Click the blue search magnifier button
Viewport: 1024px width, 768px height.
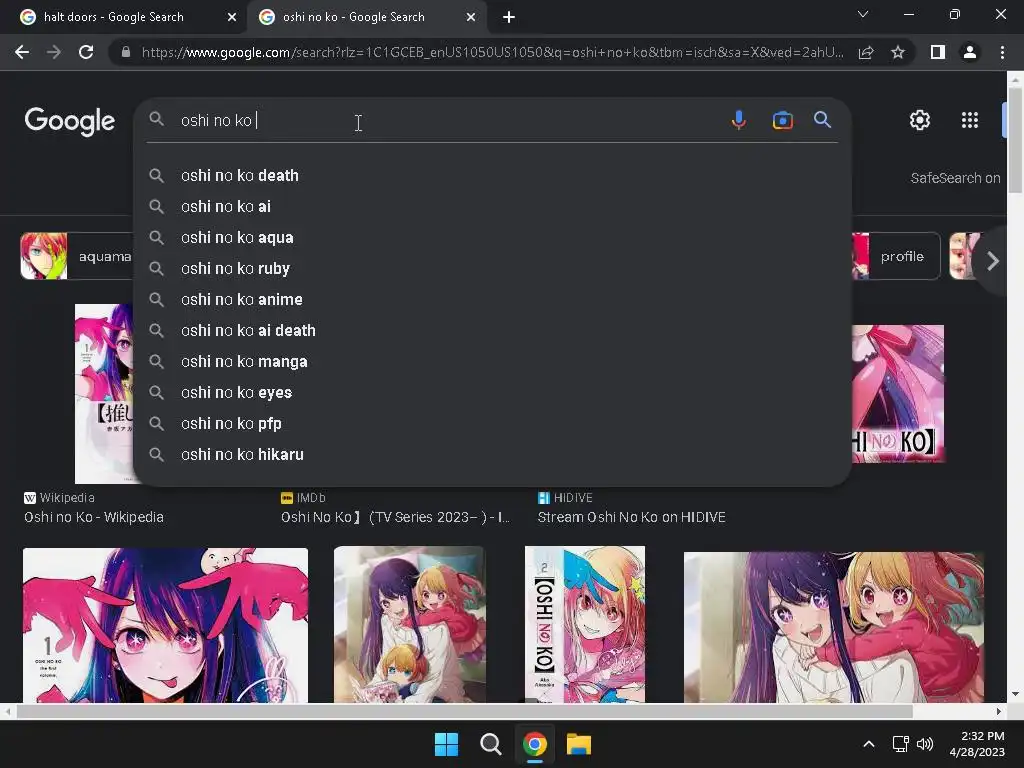coord(822,120)
